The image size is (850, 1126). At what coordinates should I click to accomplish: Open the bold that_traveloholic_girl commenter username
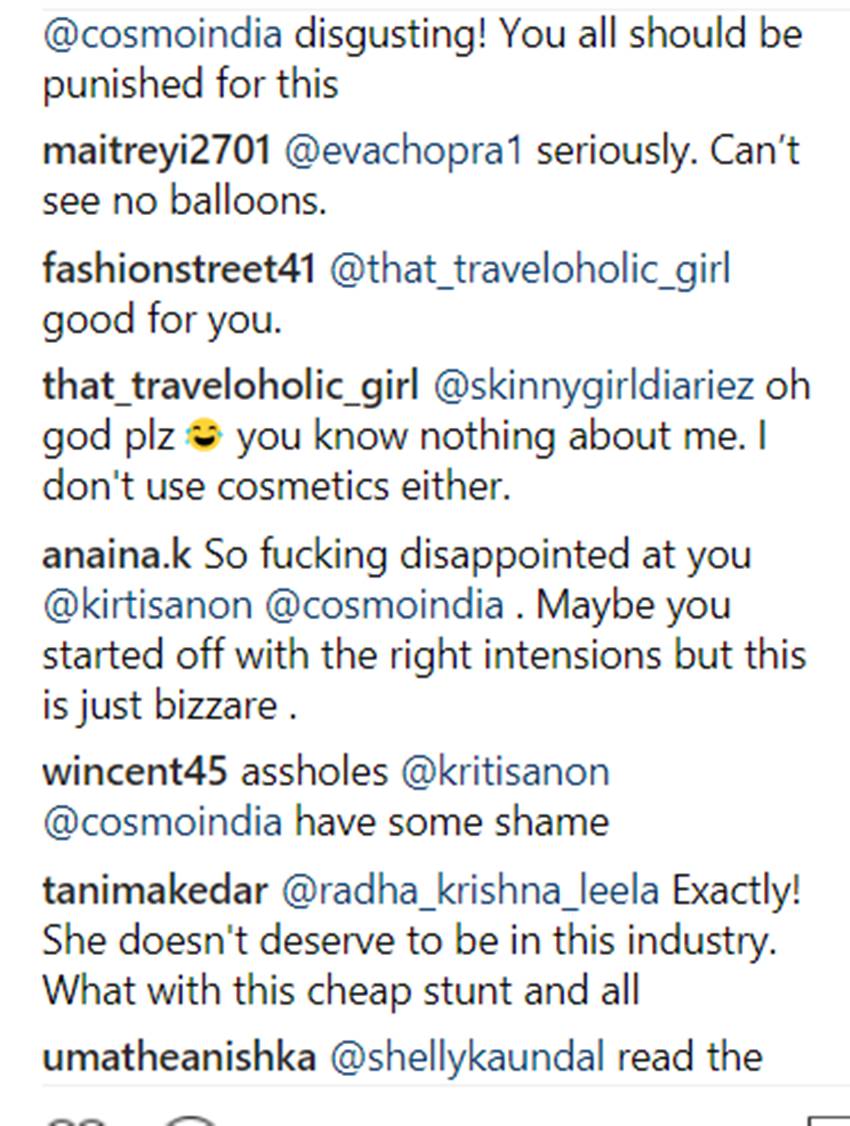229,387
